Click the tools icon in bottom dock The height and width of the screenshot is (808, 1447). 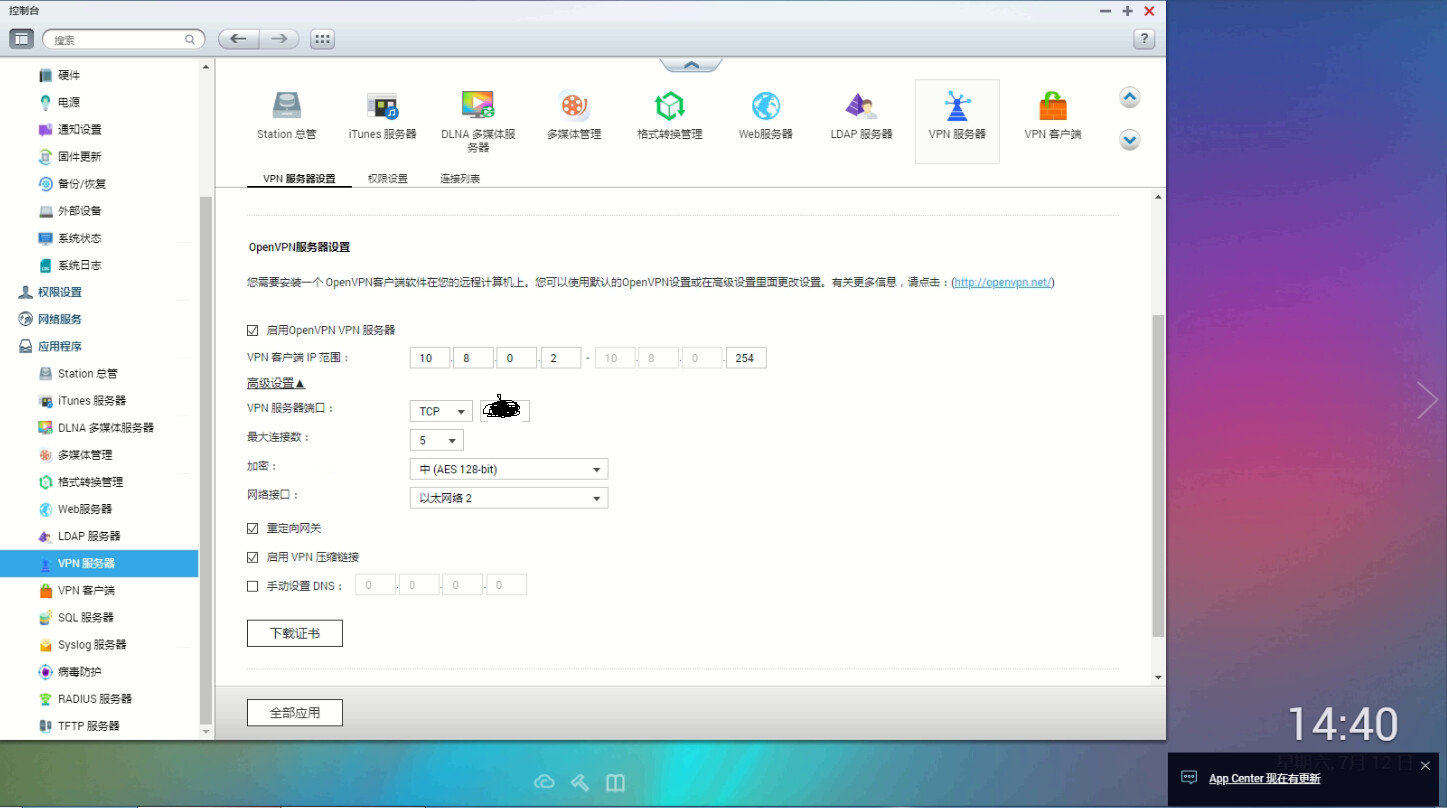point(580,782)
